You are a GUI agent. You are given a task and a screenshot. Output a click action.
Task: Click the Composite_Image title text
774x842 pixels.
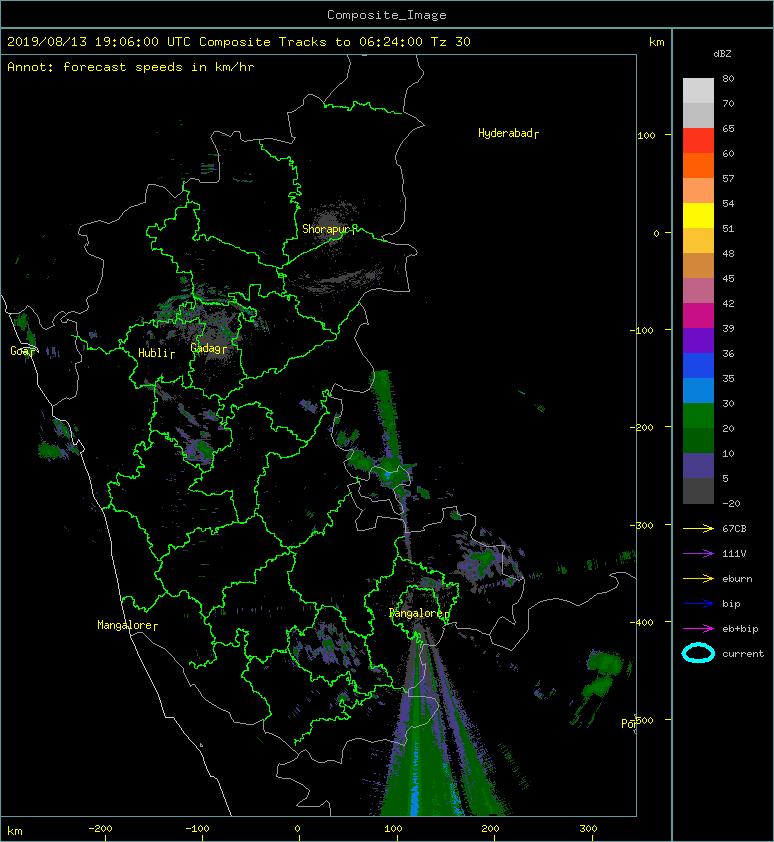coord(387,15)
